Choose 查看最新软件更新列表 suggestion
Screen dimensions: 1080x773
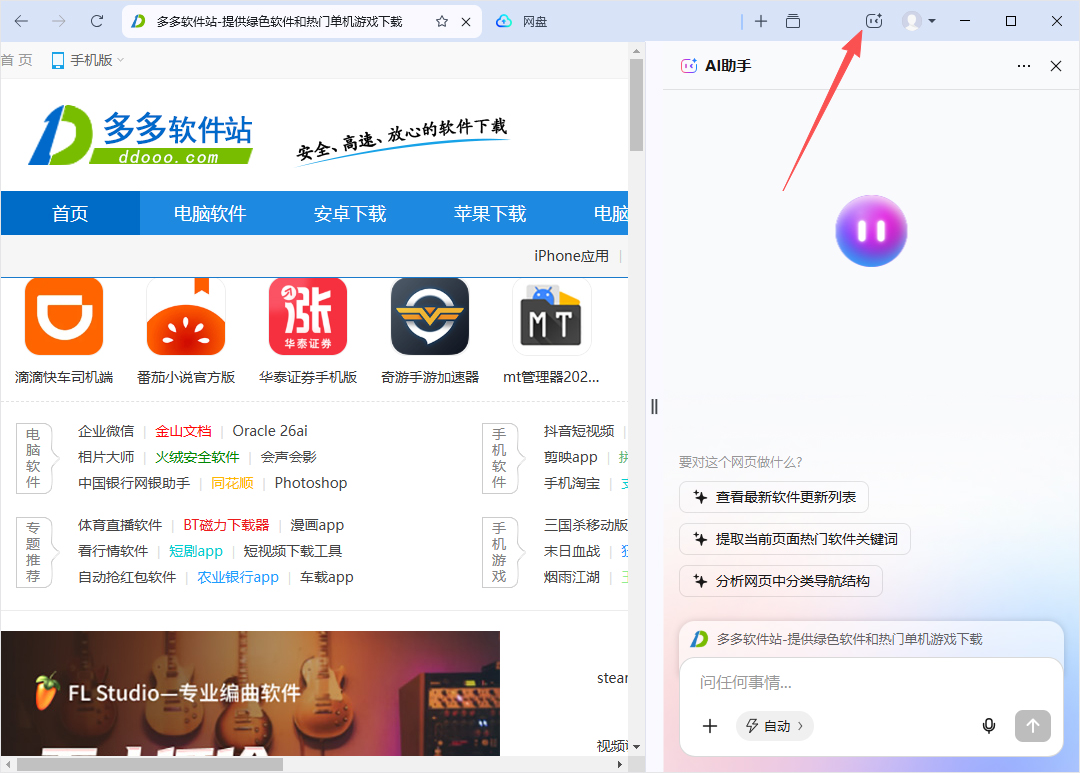[773, 497]
